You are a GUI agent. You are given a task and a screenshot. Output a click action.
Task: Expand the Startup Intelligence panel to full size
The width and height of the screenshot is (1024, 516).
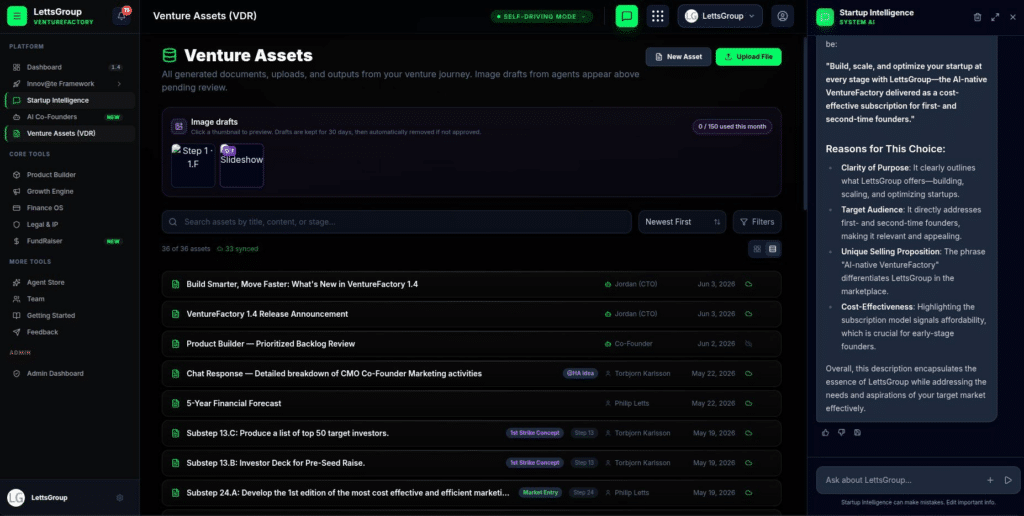click(995, 17)
